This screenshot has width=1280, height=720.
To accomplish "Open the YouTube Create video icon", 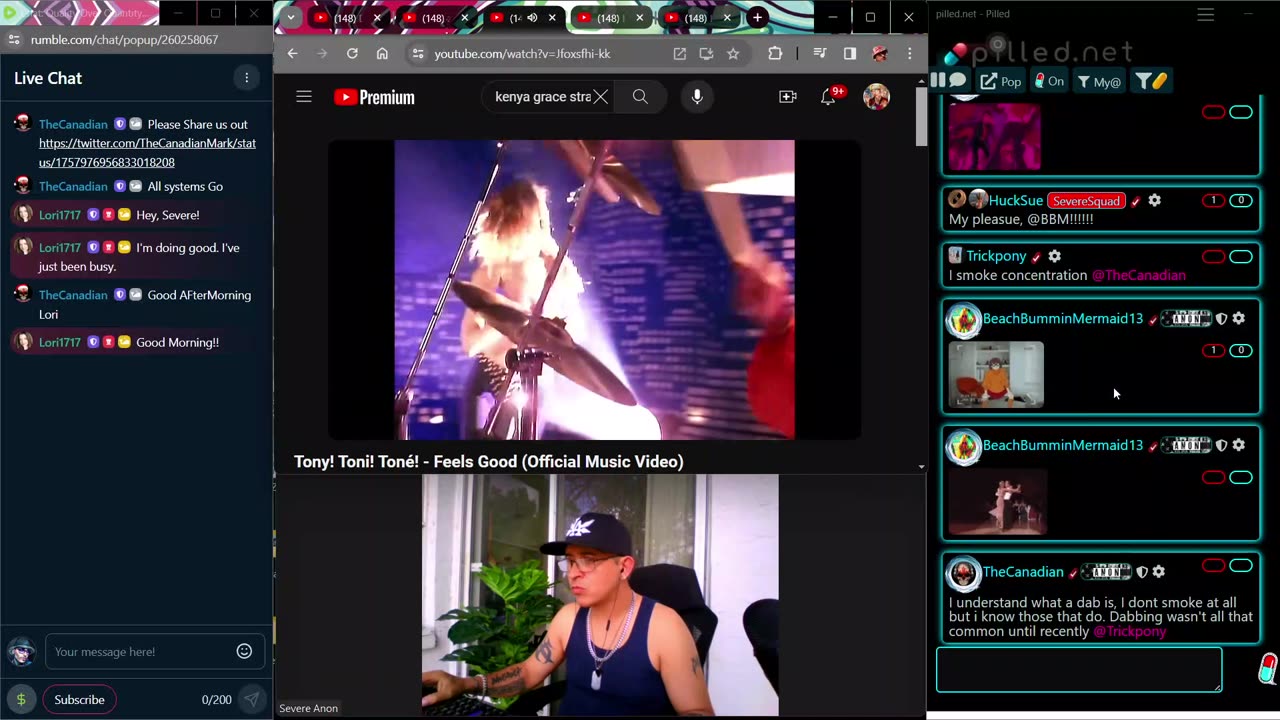I will click(788, 97).
